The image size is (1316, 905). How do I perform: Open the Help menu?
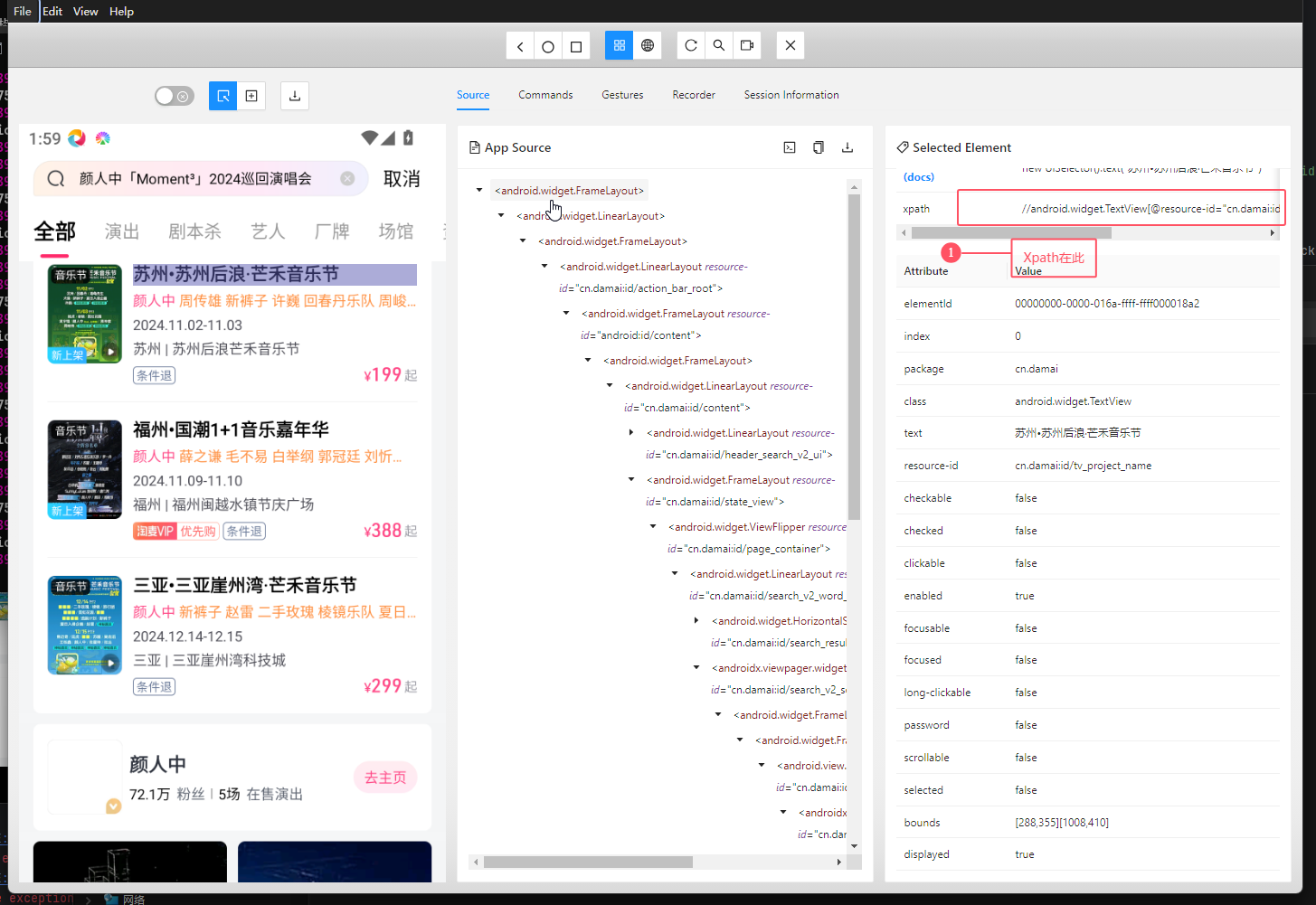(121, 11)
